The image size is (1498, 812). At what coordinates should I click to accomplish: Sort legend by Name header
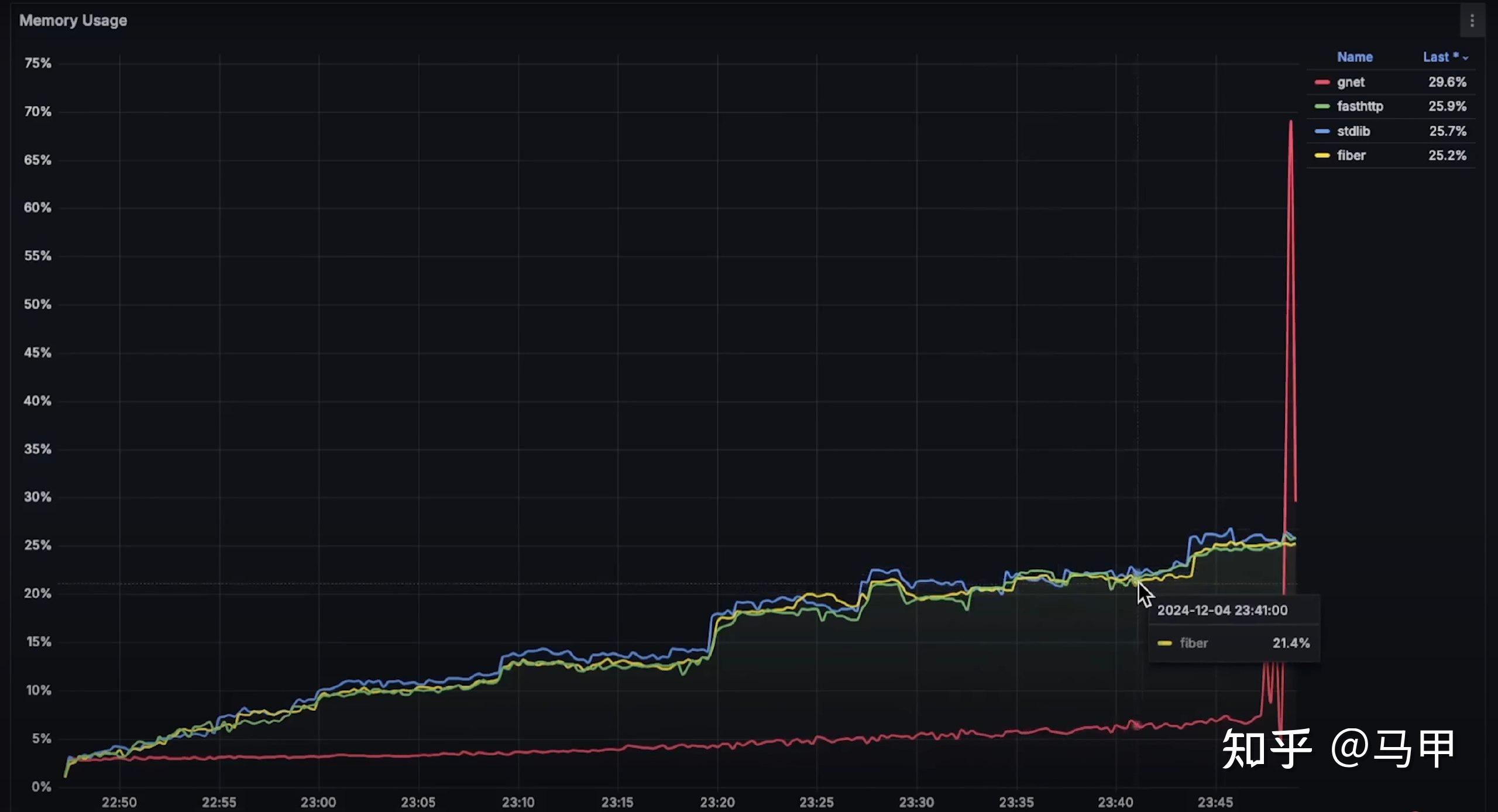point(1355,57)
